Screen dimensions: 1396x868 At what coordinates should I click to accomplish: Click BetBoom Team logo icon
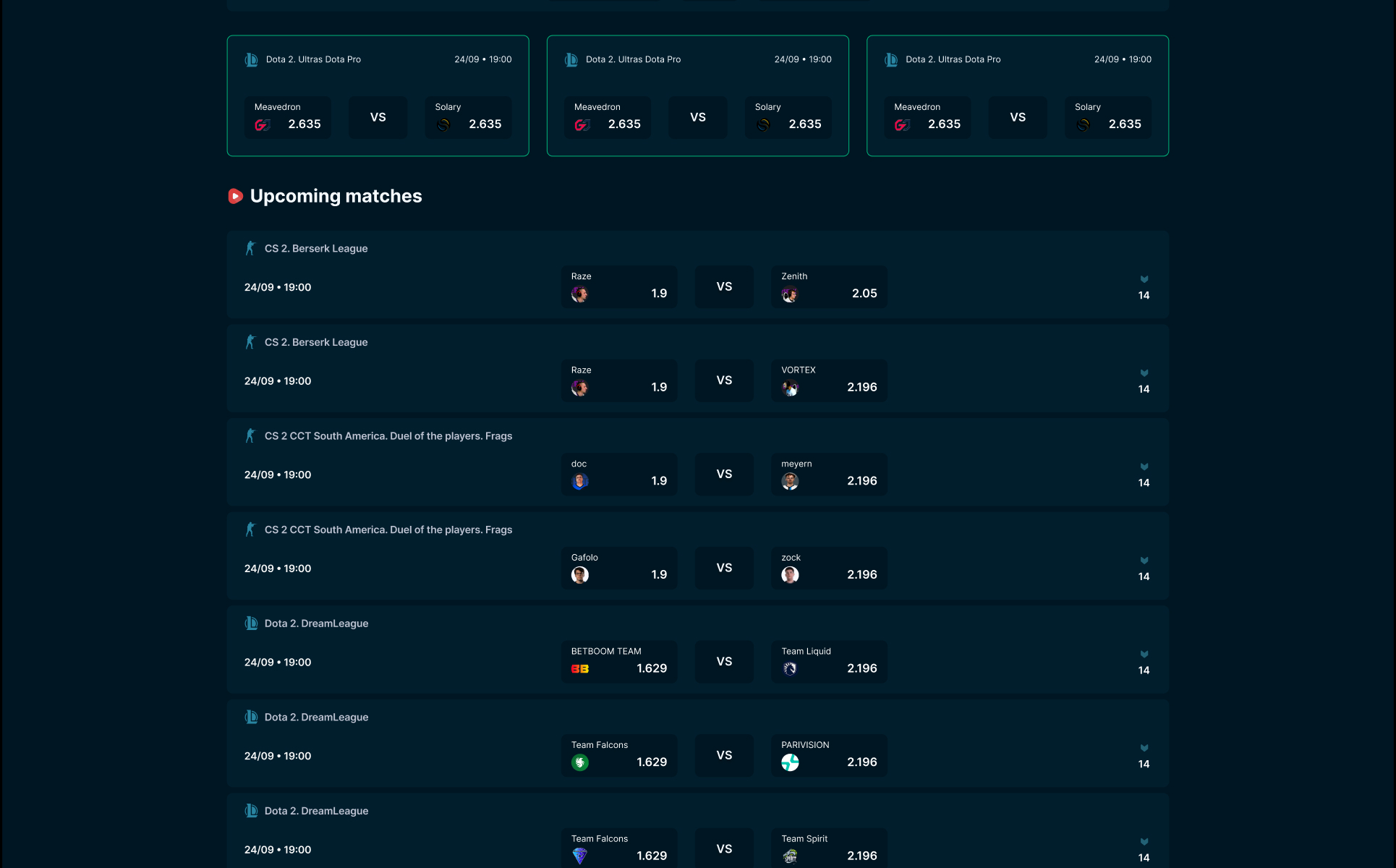click(x=580, y=669)
